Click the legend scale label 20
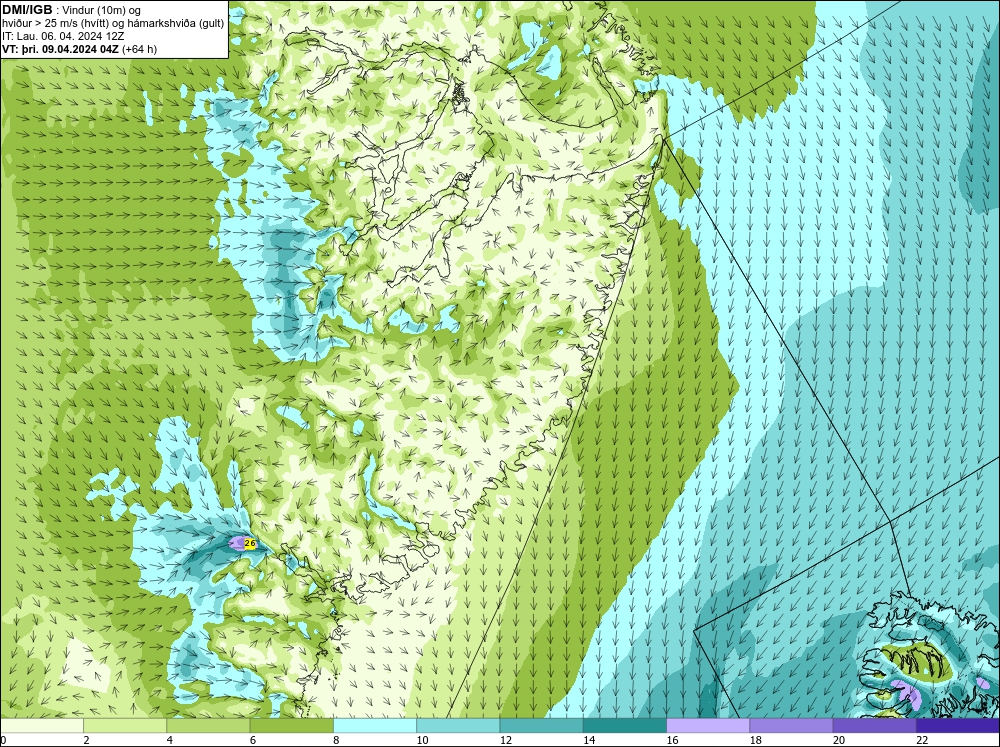This screenshot has width=1000, height=747. tap(839, 740)
